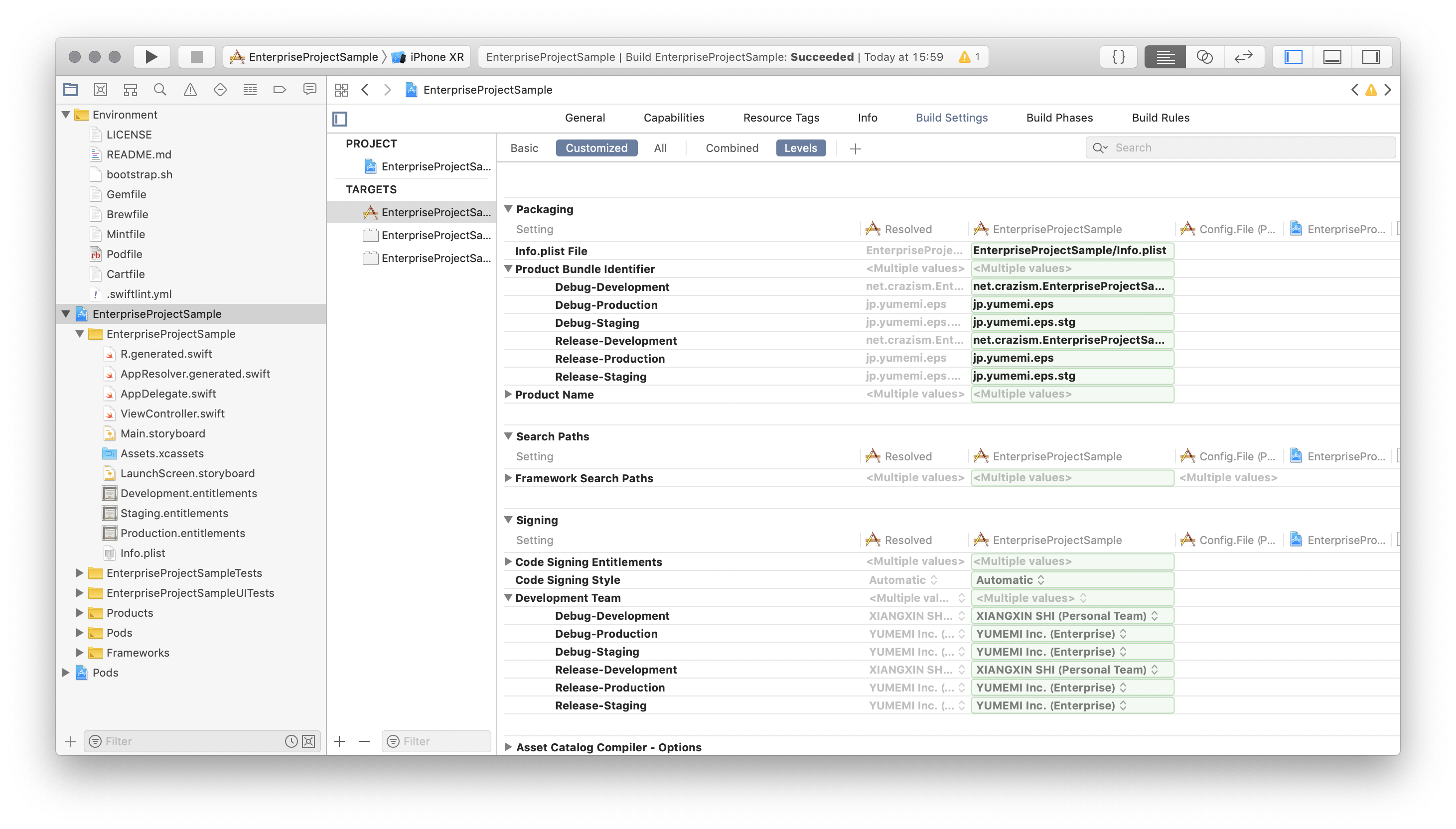Click the build settings Search field
The width and height of the screenshot is (1456, 829).
(x=1240, y=148)
